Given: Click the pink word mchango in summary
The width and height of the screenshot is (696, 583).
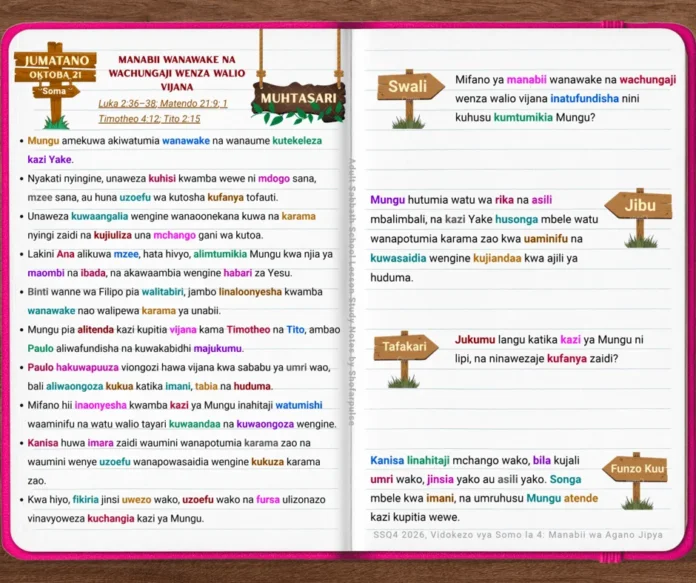Looking at the screenshot, I should (174, 235).
